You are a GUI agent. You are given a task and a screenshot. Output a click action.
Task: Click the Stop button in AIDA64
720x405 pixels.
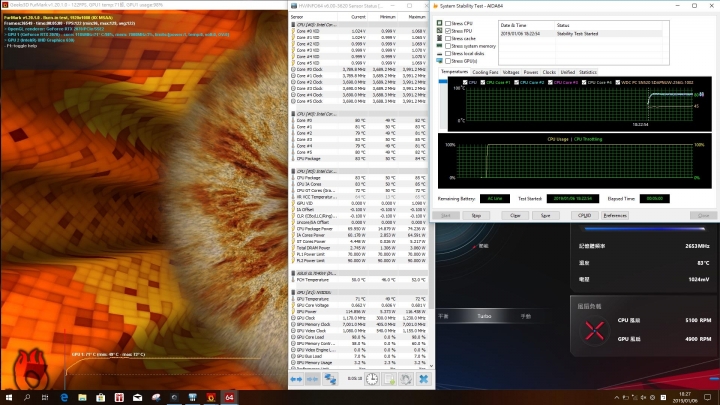(x=477, y=215)
